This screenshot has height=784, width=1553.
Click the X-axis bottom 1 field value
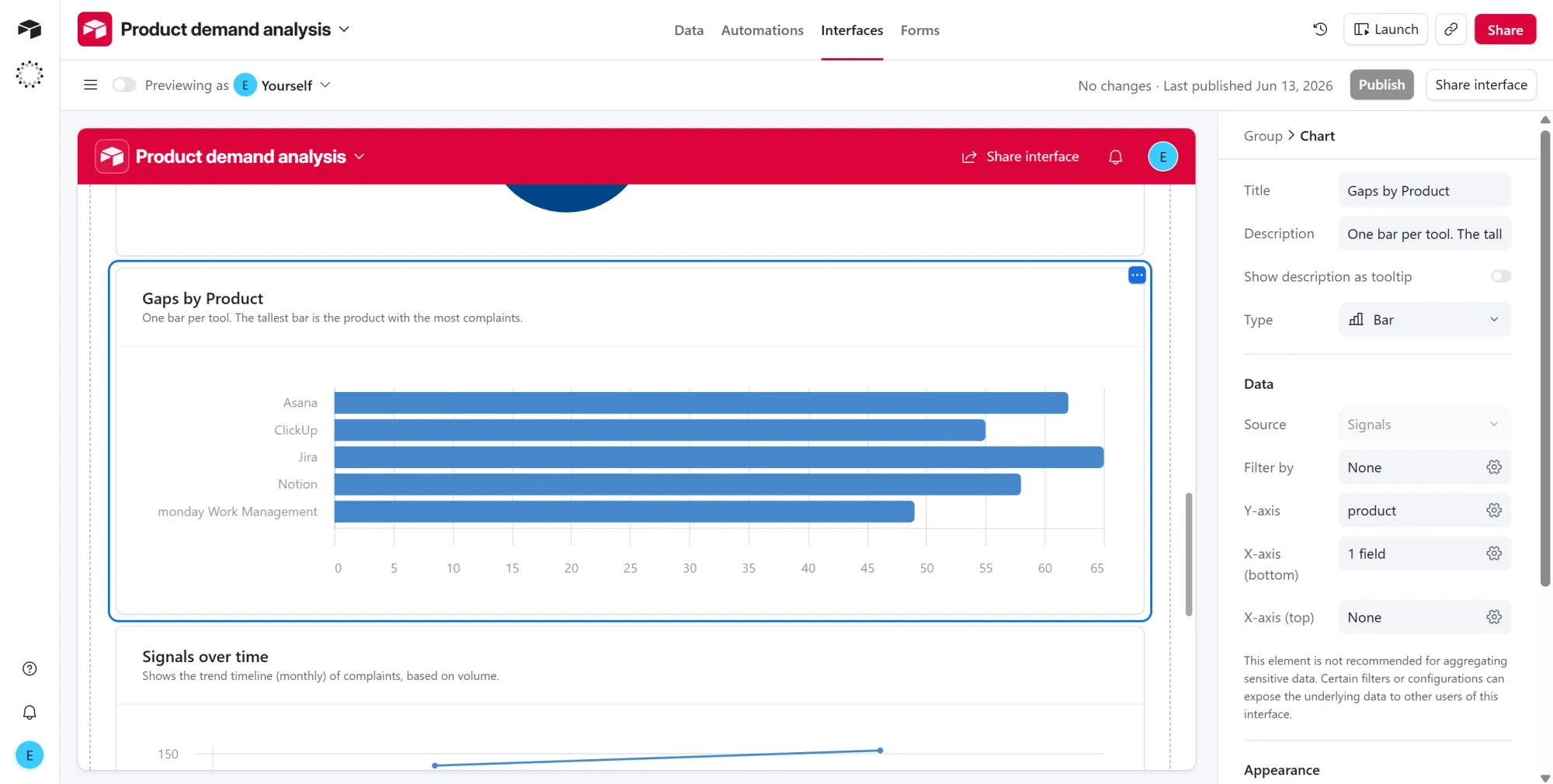[1424, 553]
